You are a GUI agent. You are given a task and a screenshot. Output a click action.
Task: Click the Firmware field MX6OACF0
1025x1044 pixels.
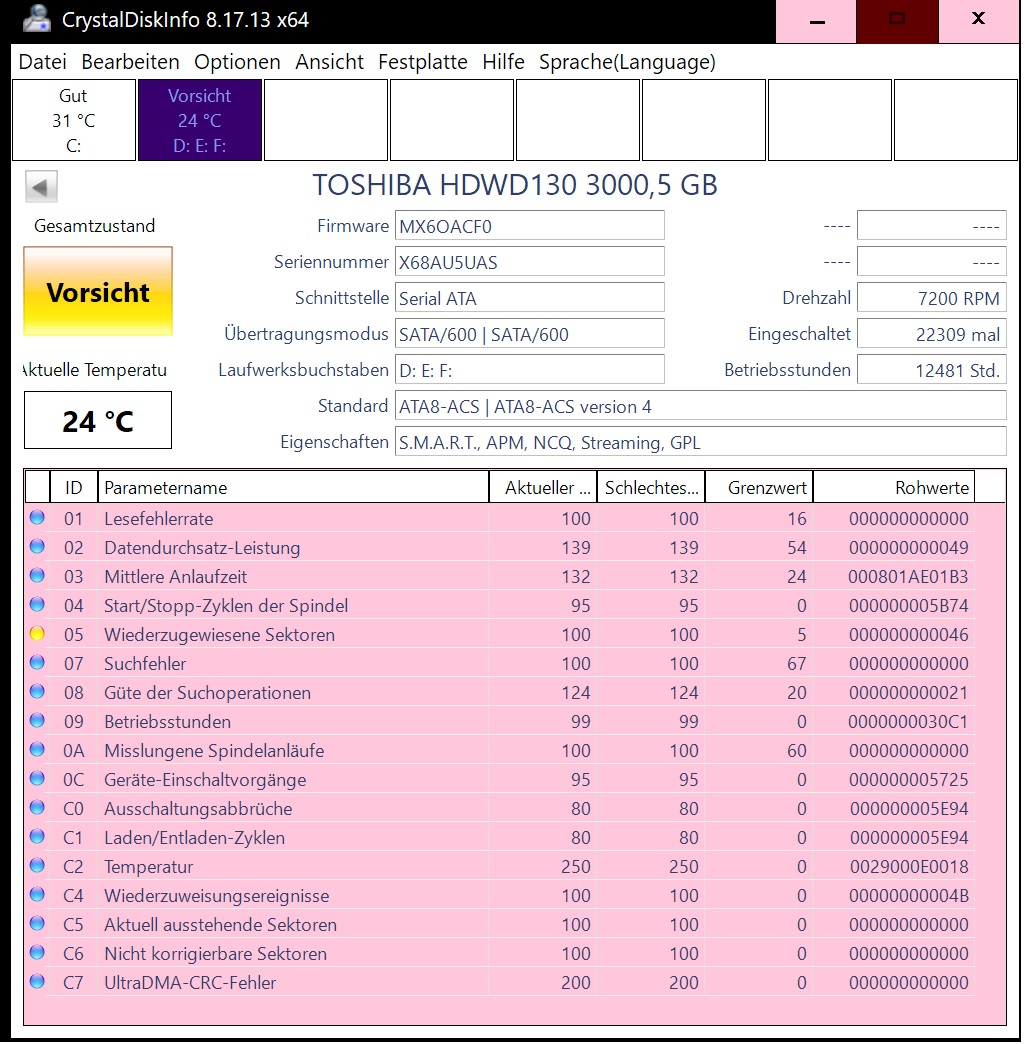pos(529,226)
